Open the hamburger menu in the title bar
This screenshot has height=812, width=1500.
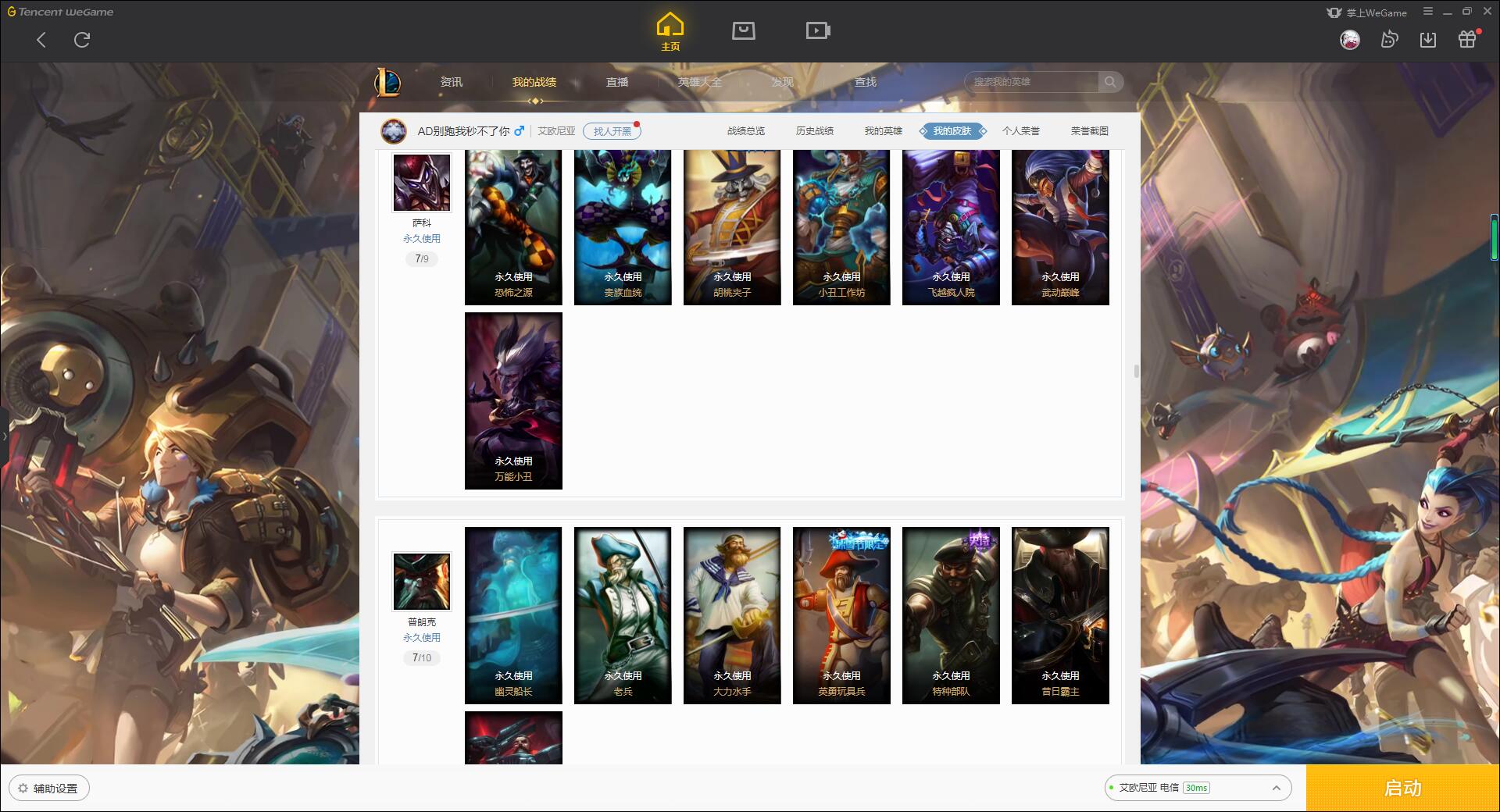(1428, 12)
